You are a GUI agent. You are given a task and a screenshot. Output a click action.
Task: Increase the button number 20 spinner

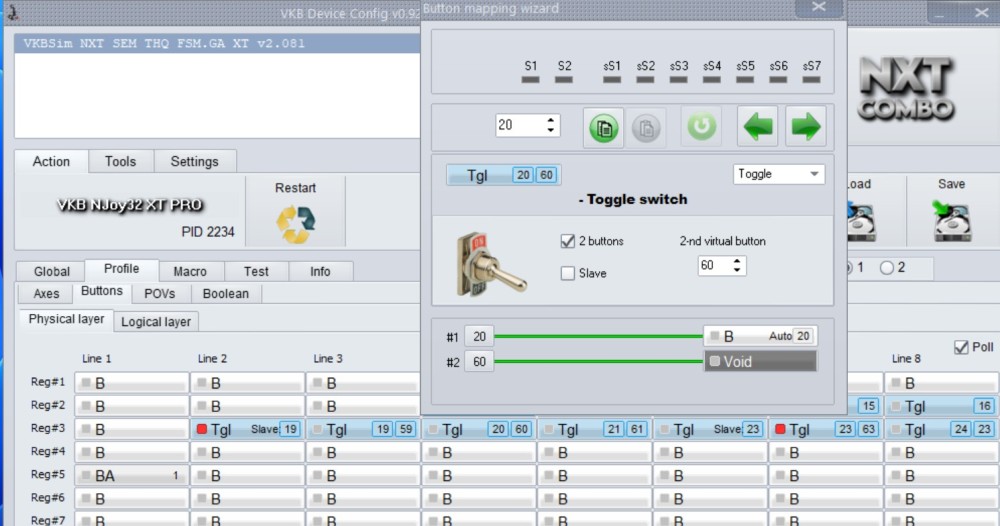pos(551,119)
